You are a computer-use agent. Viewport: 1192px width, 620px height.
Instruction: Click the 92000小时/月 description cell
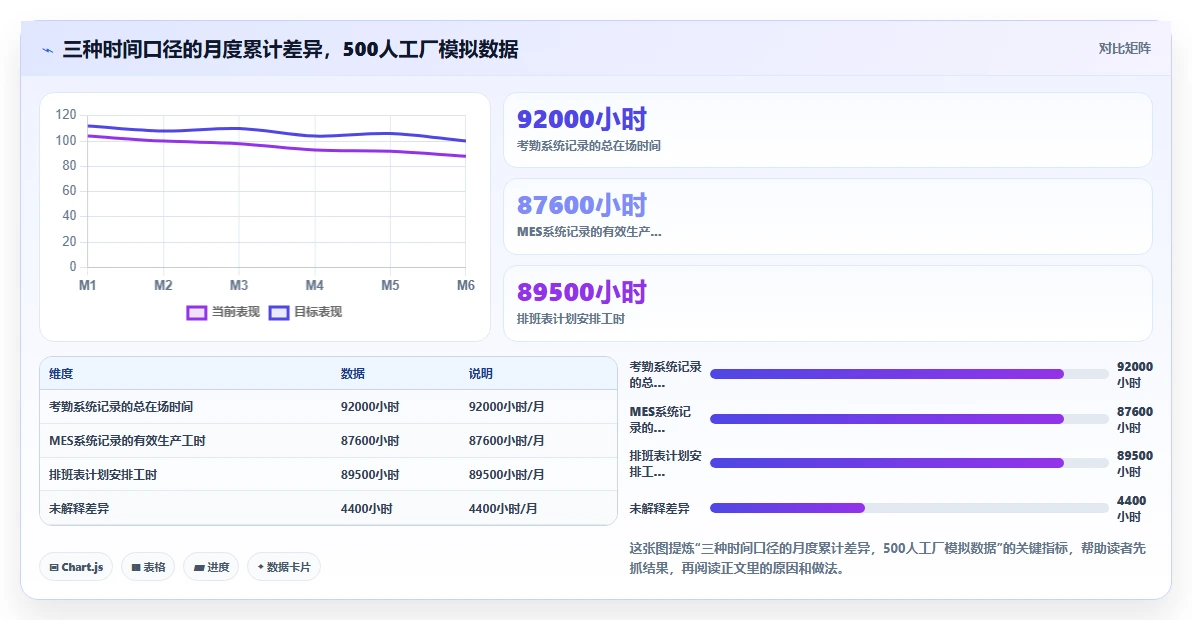506,406
